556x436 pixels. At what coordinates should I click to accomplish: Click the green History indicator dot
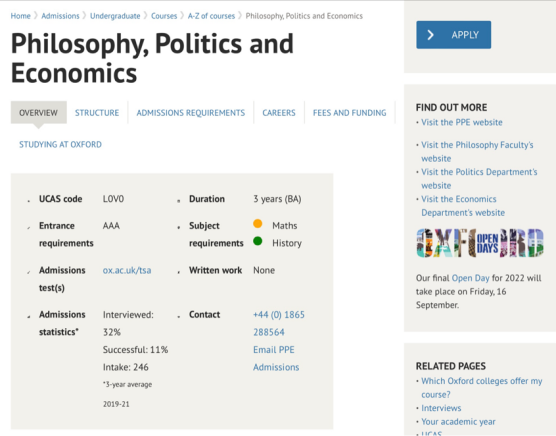(x=258, y=241)
